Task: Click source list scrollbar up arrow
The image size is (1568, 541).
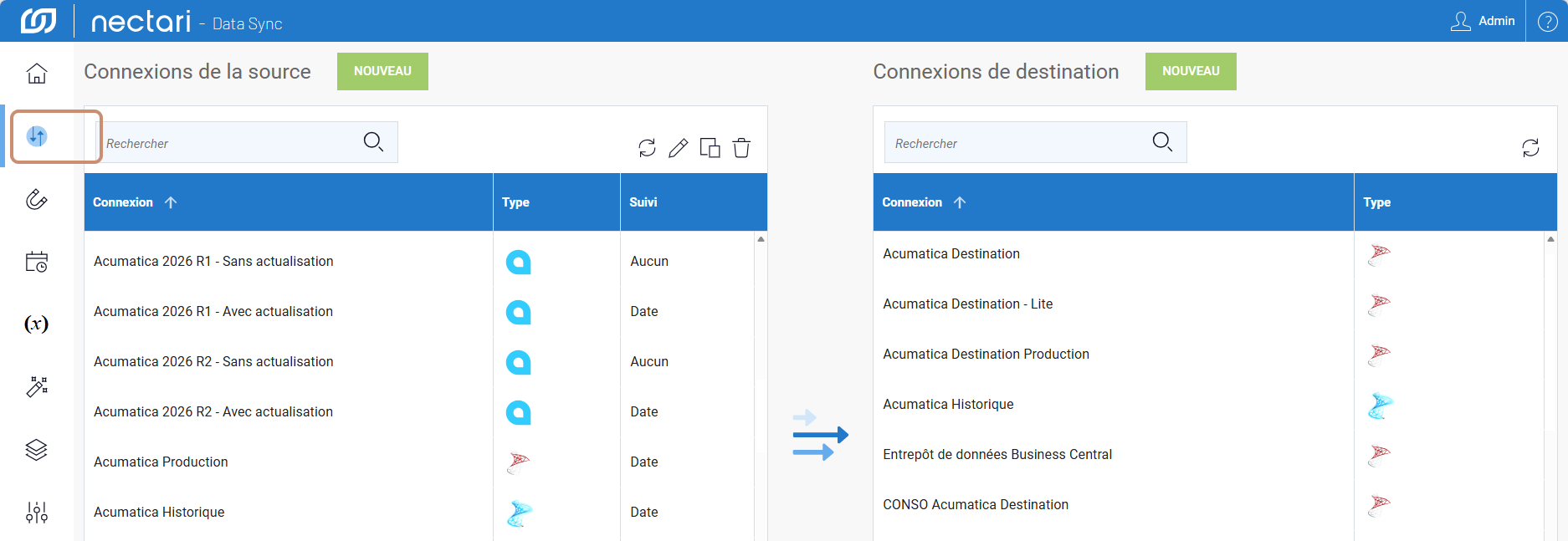Action: pos(761,239)
